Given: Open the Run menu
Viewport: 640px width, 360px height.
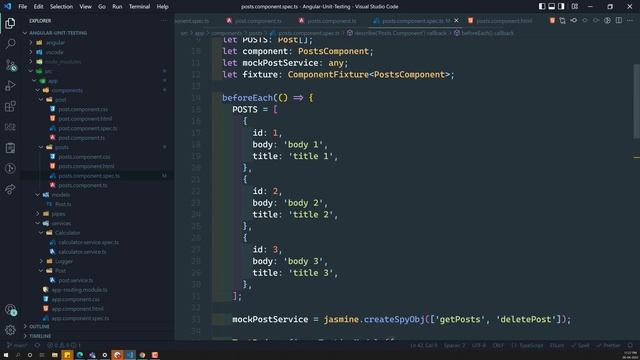Looking at the screenshot, I should pos(117,7).
